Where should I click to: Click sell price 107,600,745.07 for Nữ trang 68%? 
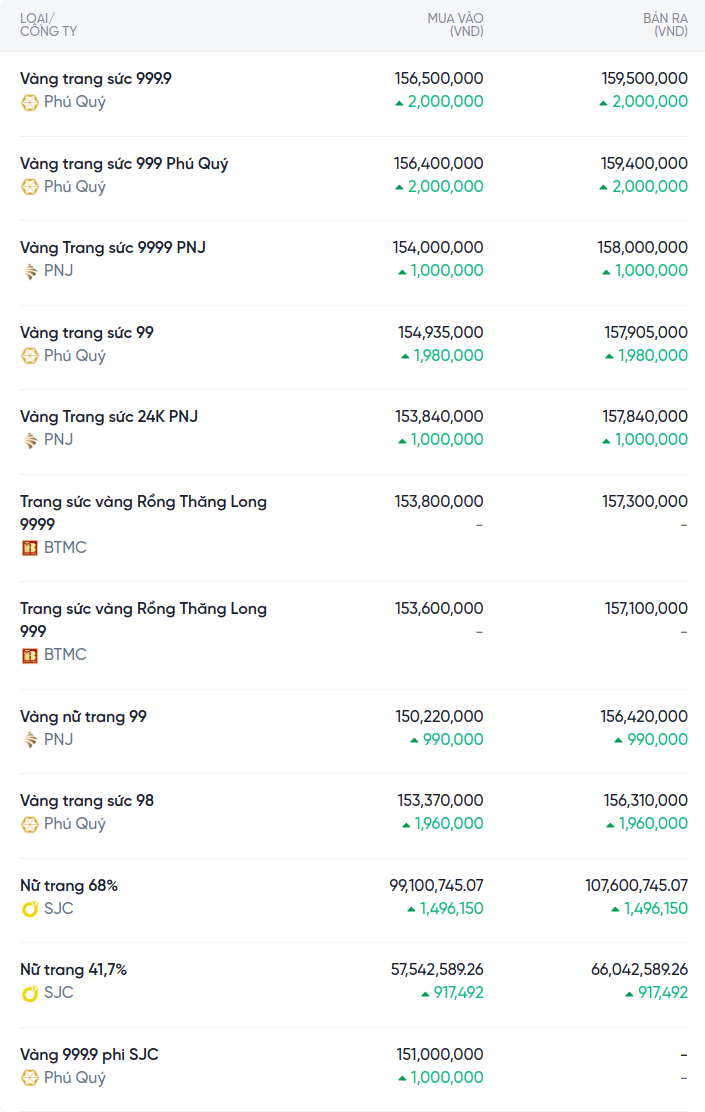[636, 885]
